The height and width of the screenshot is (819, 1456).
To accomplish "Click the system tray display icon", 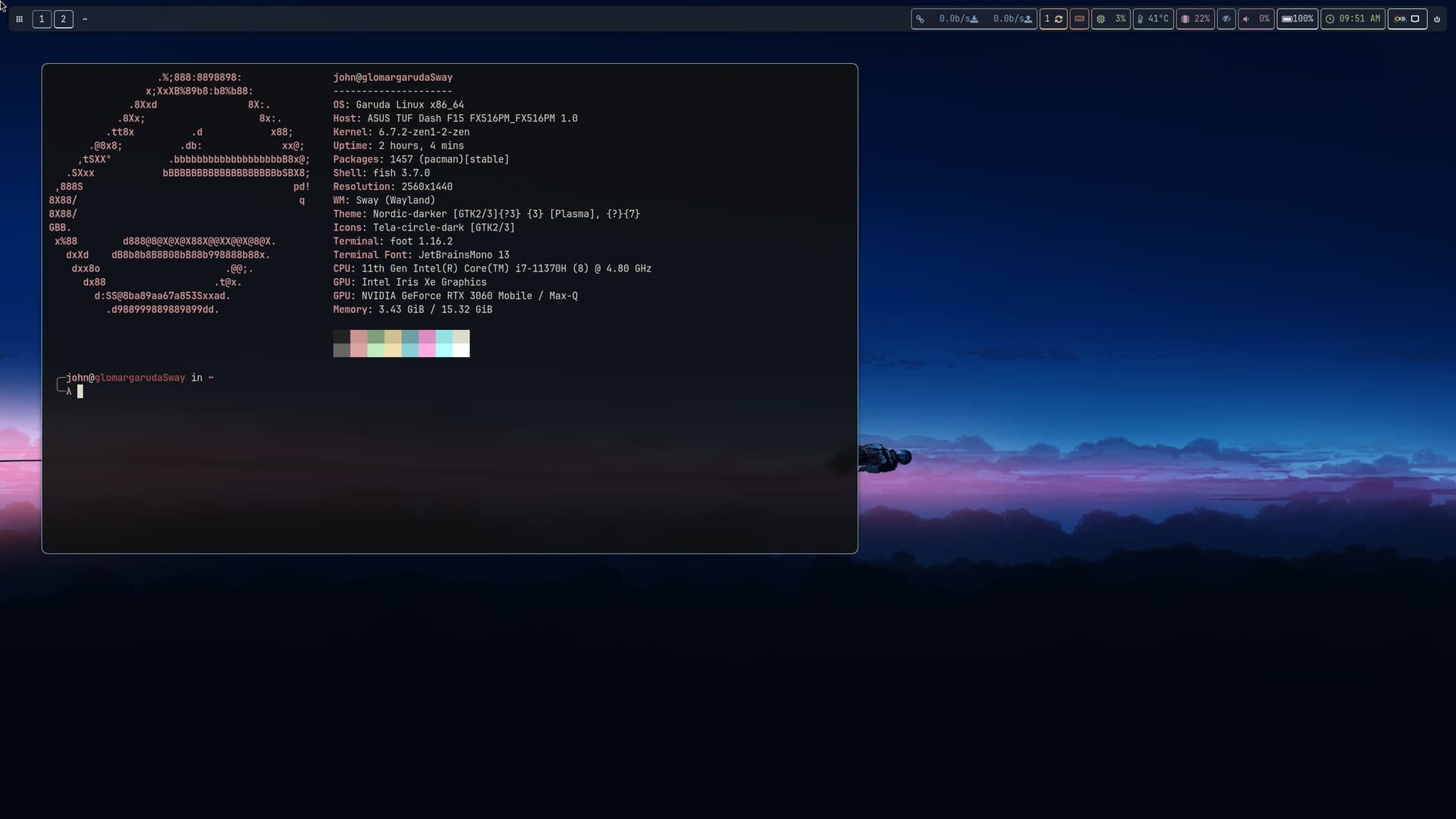I will [x=1415, y=19].
